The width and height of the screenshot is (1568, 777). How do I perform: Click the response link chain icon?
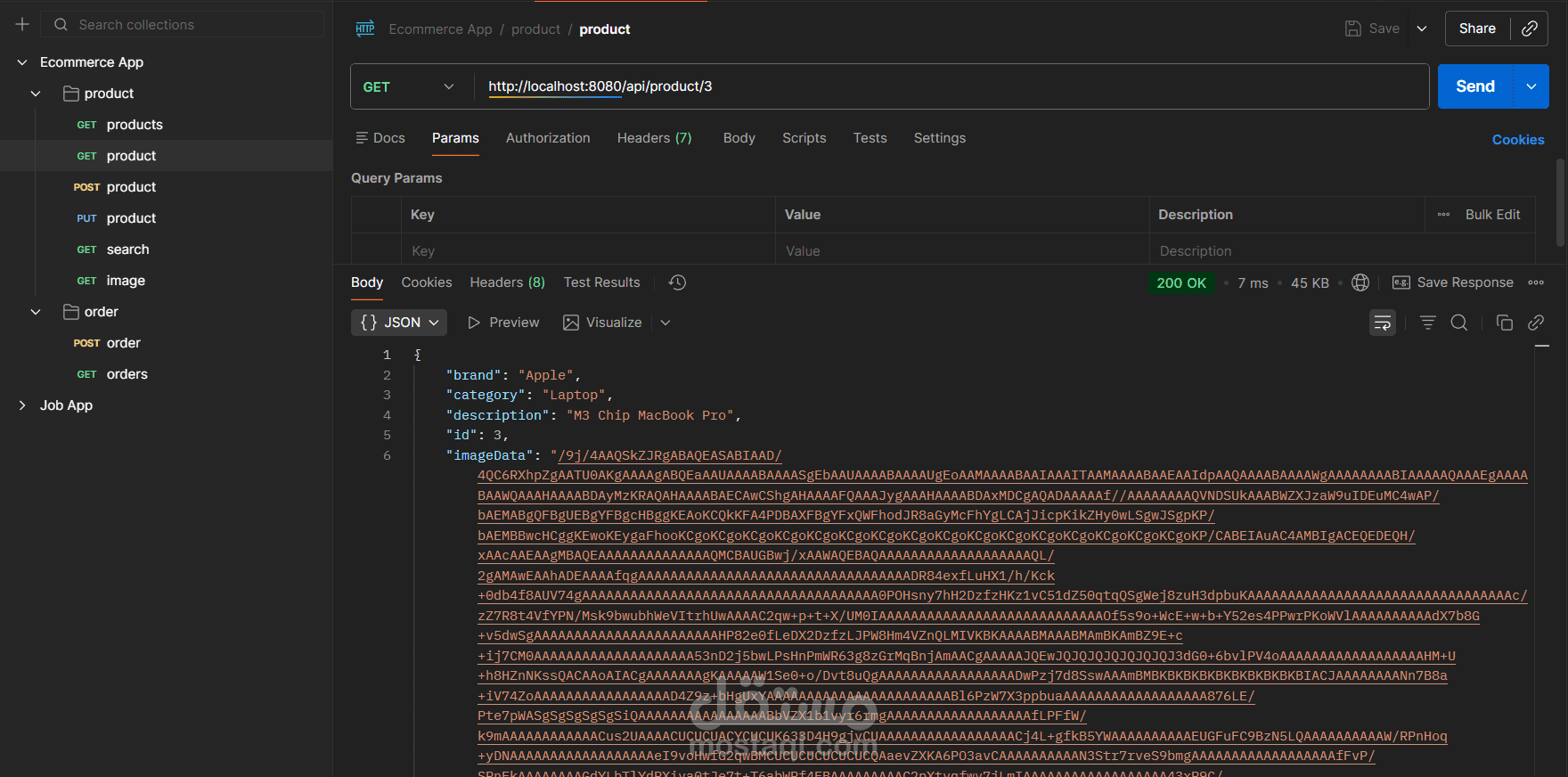(1536, 323)
